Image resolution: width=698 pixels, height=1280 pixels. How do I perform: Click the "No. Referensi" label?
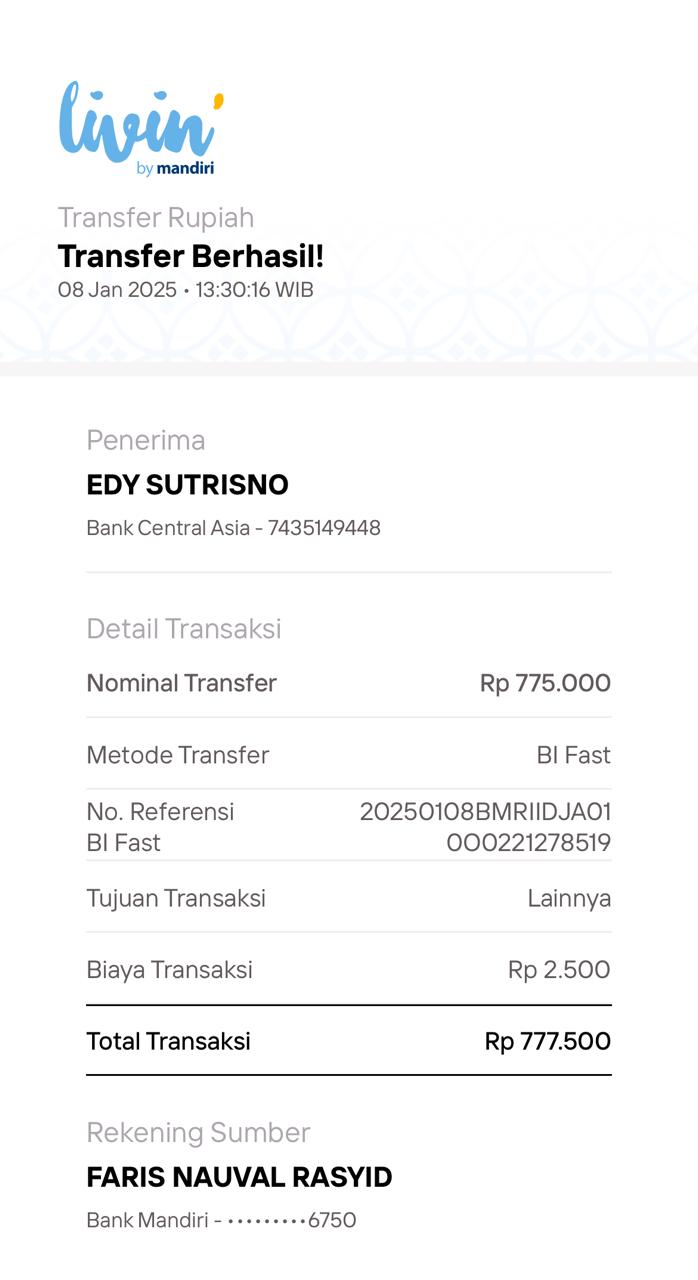point(160,811)
